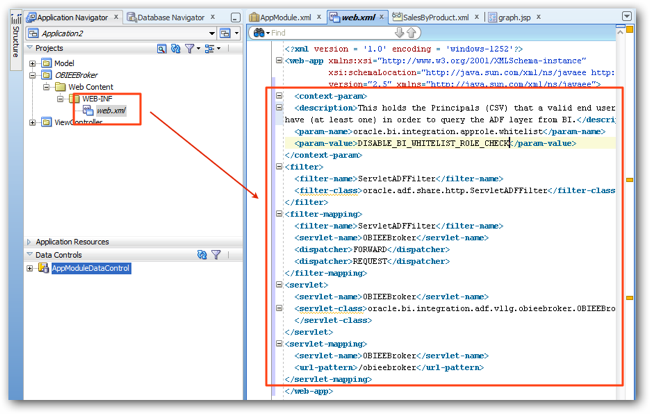Collapse the context-param code fold
The width and height of the screenshot is (650, 414).
[279, 96]
